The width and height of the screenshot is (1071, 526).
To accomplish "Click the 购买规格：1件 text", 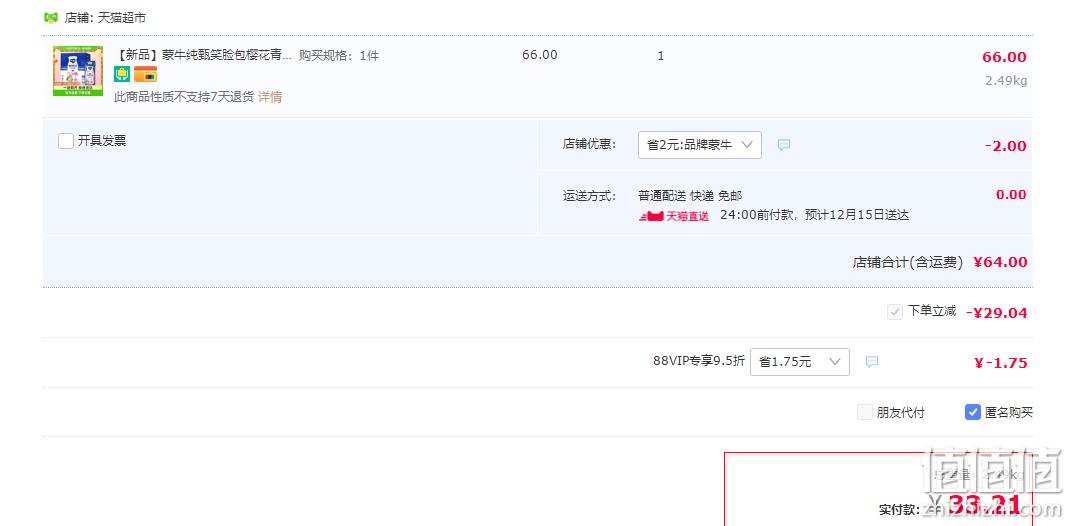I will (339, 56).
